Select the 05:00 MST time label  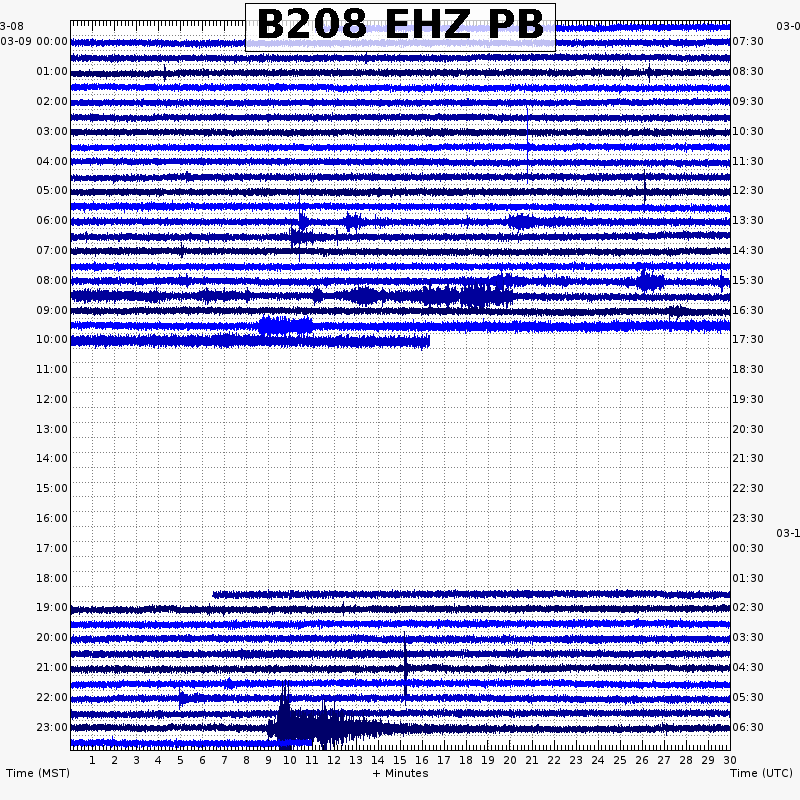52,191
